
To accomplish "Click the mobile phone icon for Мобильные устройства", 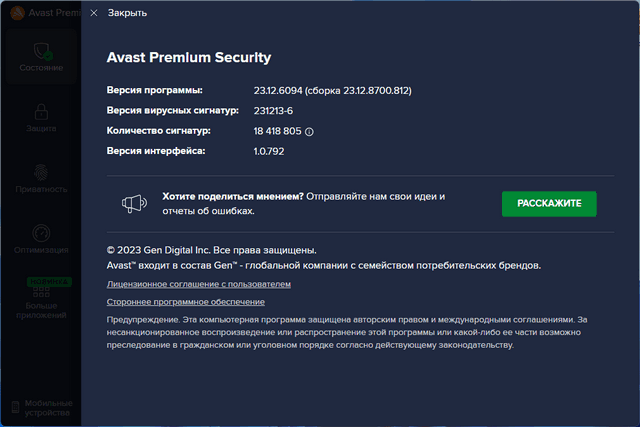I will pyautogui.click(x=14, y=407).
